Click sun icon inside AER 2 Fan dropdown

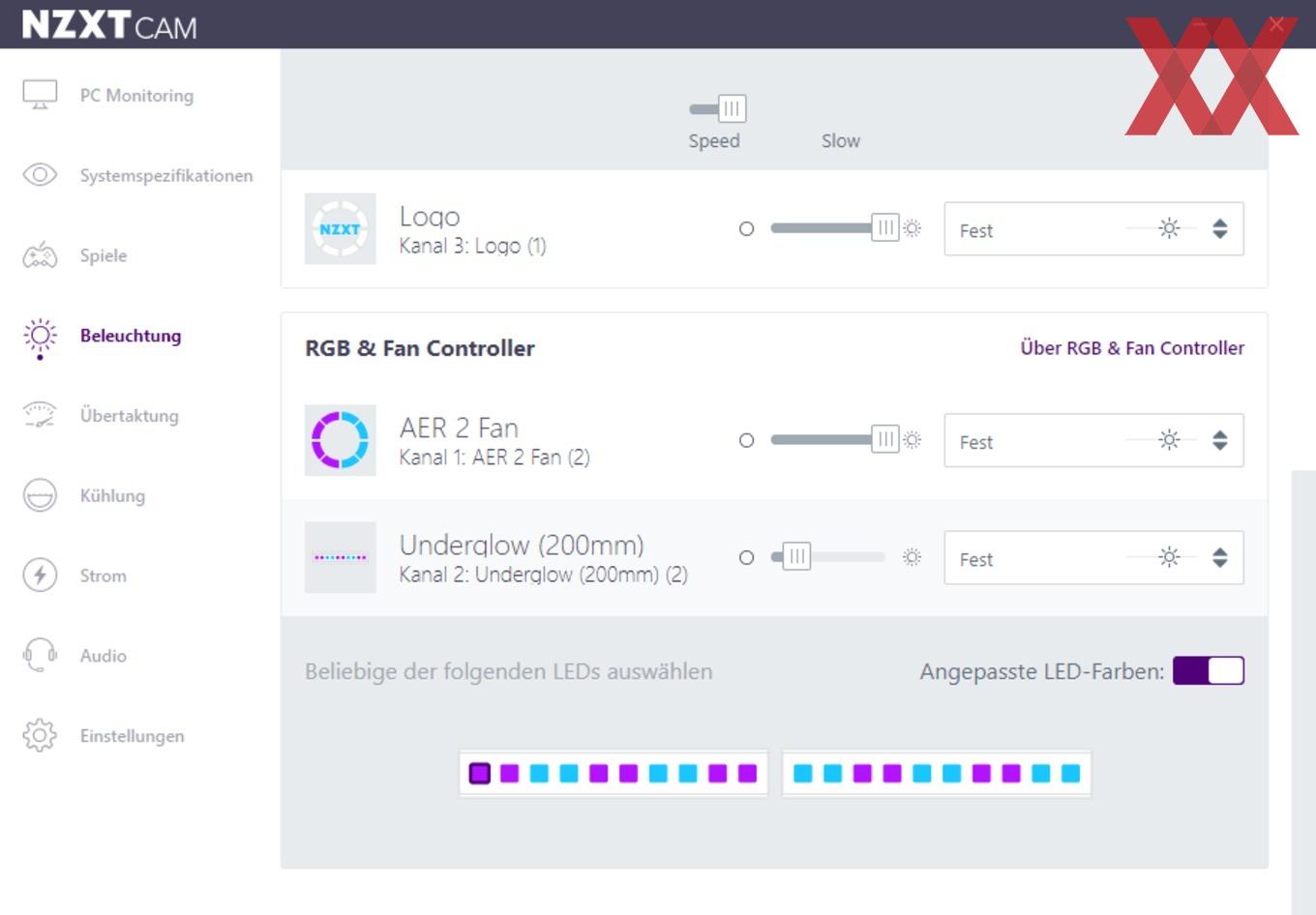click(x=1170, y=440)
